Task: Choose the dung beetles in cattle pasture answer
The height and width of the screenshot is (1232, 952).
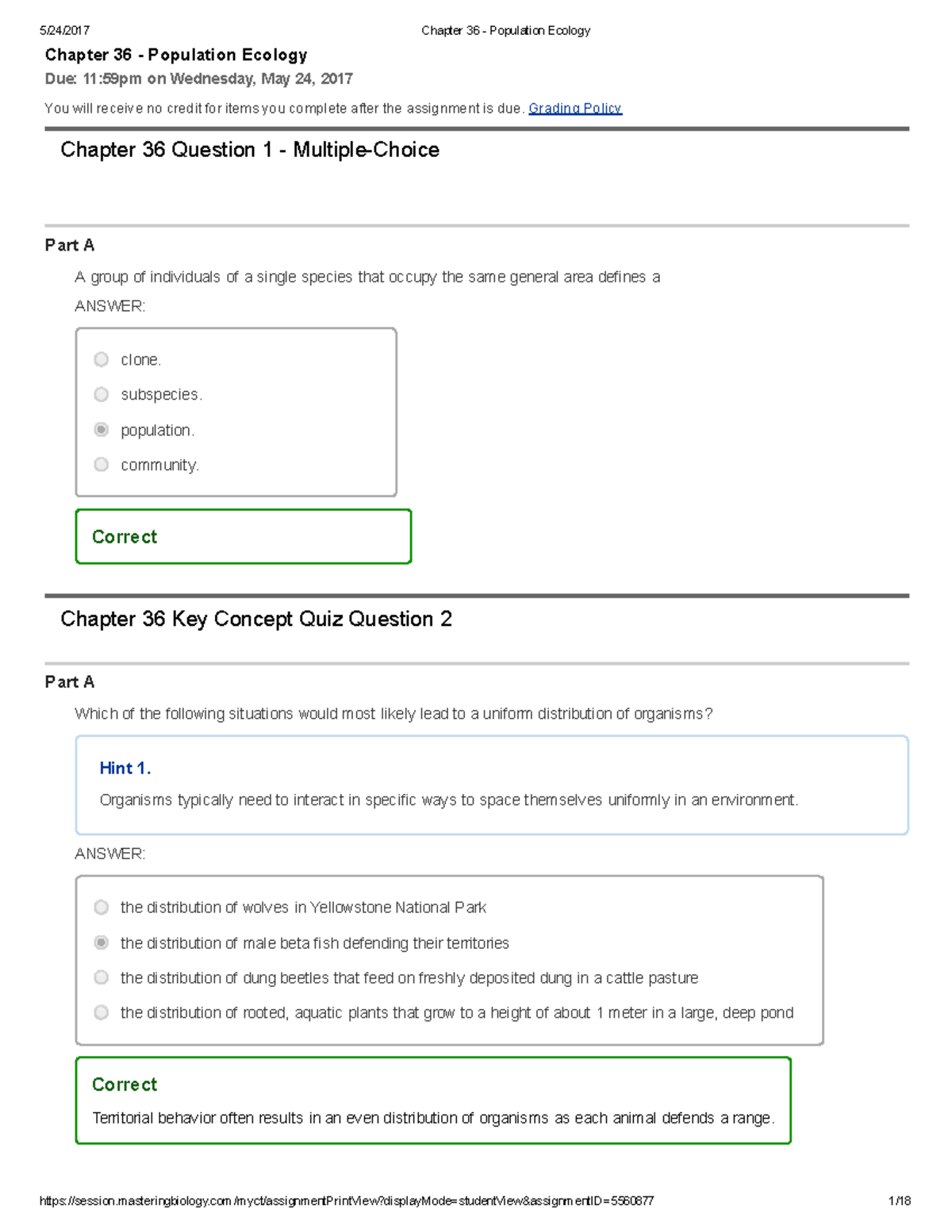Action: tap(101, 977)
